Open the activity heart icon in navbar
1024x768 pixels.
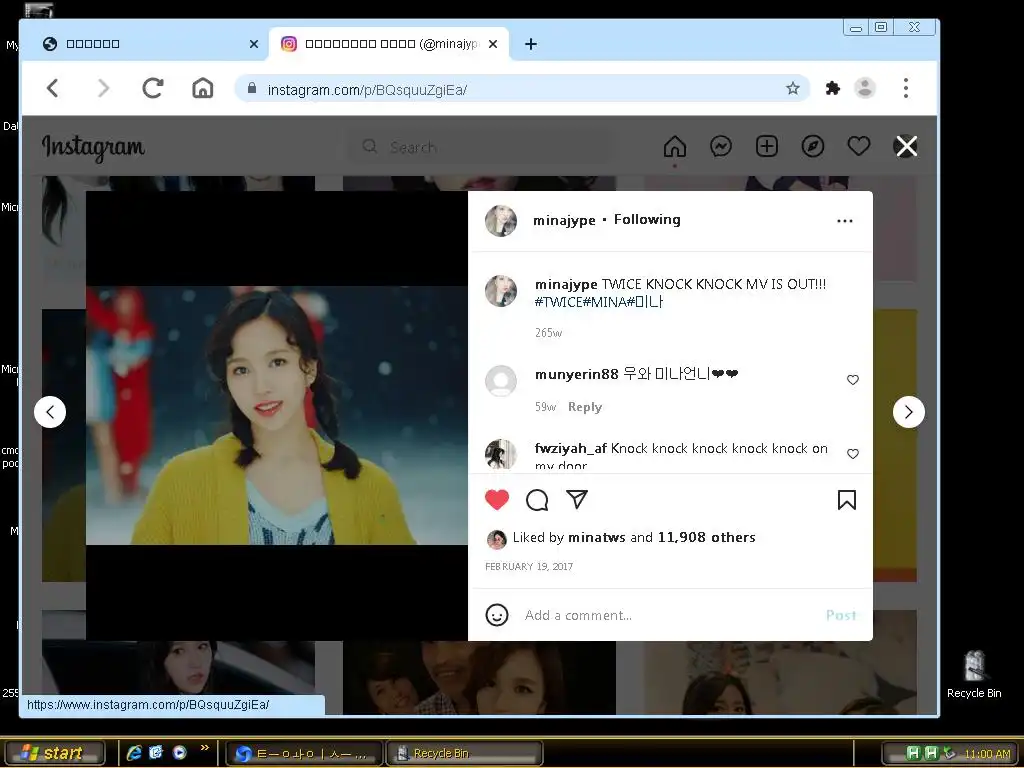click(859, 146)
